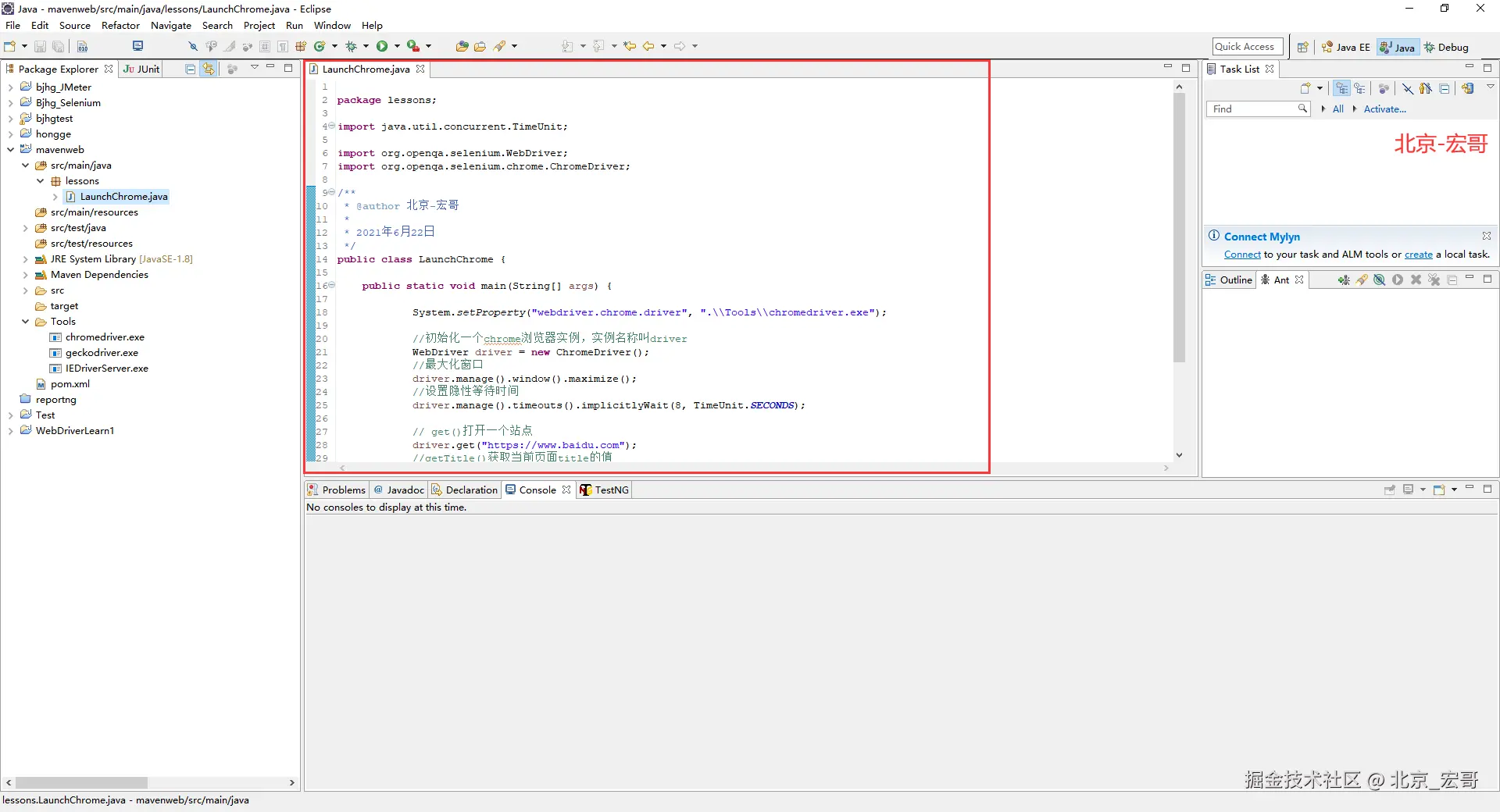Select chromedriver.exe in Package Explorer
1500x812 pixels.
pos(105,337)
